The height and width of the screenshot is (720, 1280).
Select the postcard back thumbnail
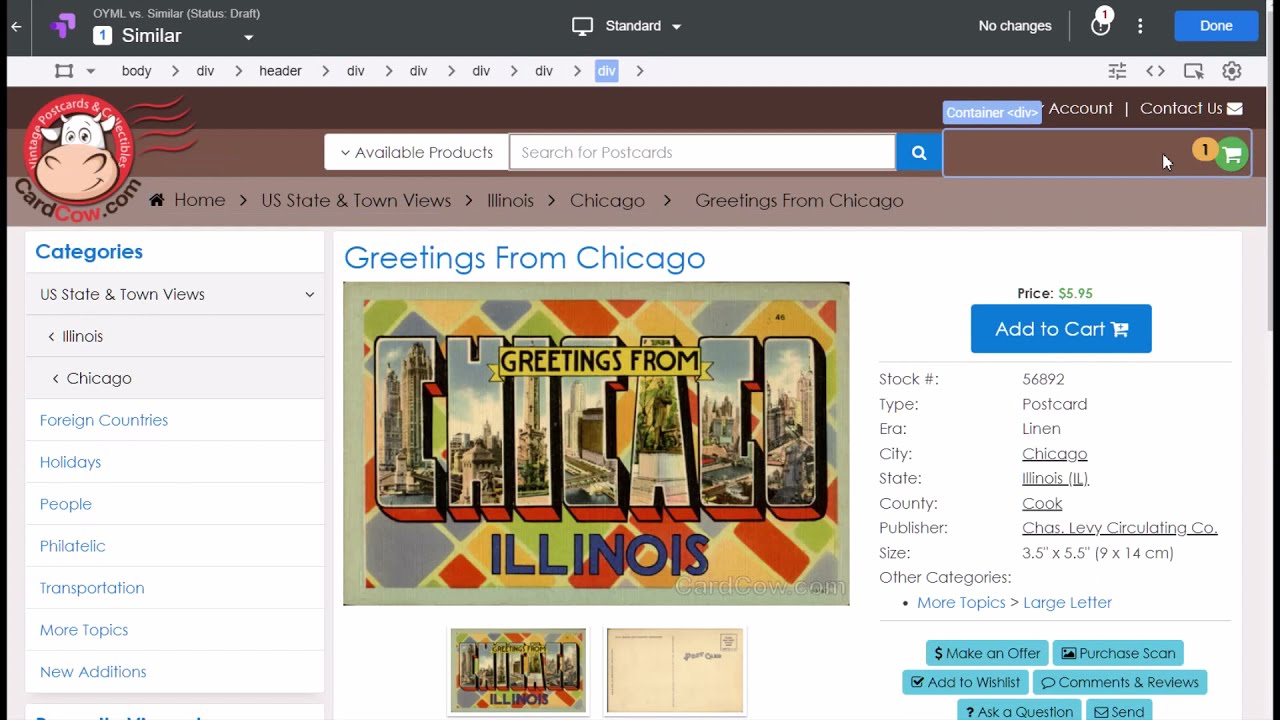click(x=675, y=670)
